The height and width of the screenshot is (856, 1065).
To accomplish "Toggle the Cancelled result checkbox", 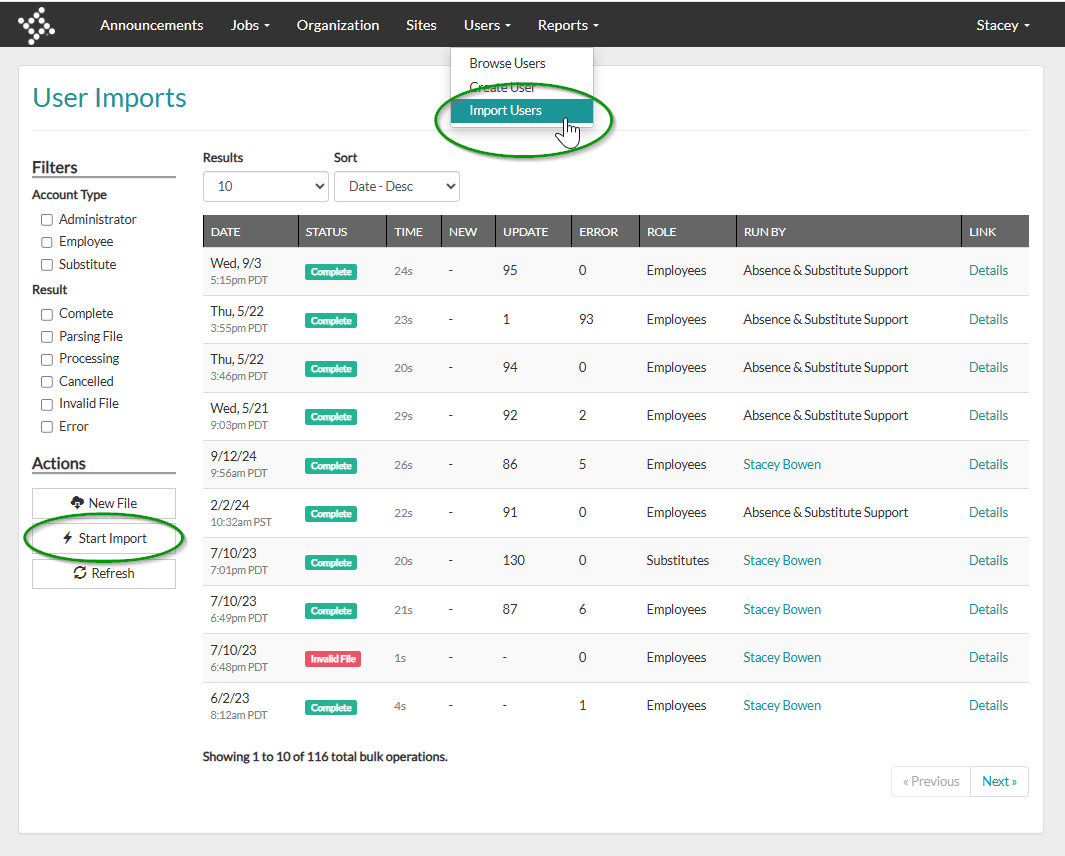I will (x=47, y=382).
